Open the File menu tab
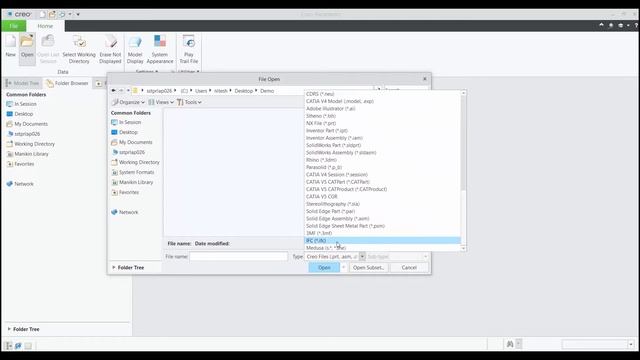Screen dimensions: 640x360 click(x=13, y=26)
